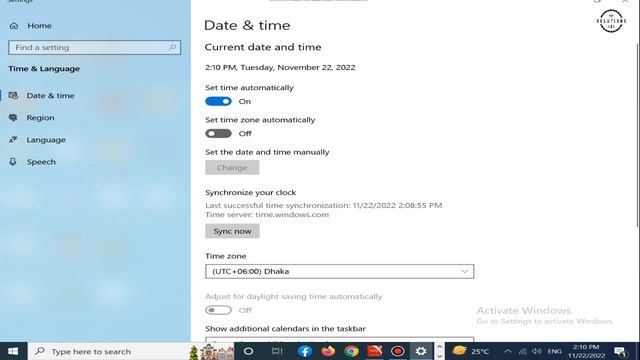Go to Region section
Viewport: 640px width, 360px height.
pos(40,118)
